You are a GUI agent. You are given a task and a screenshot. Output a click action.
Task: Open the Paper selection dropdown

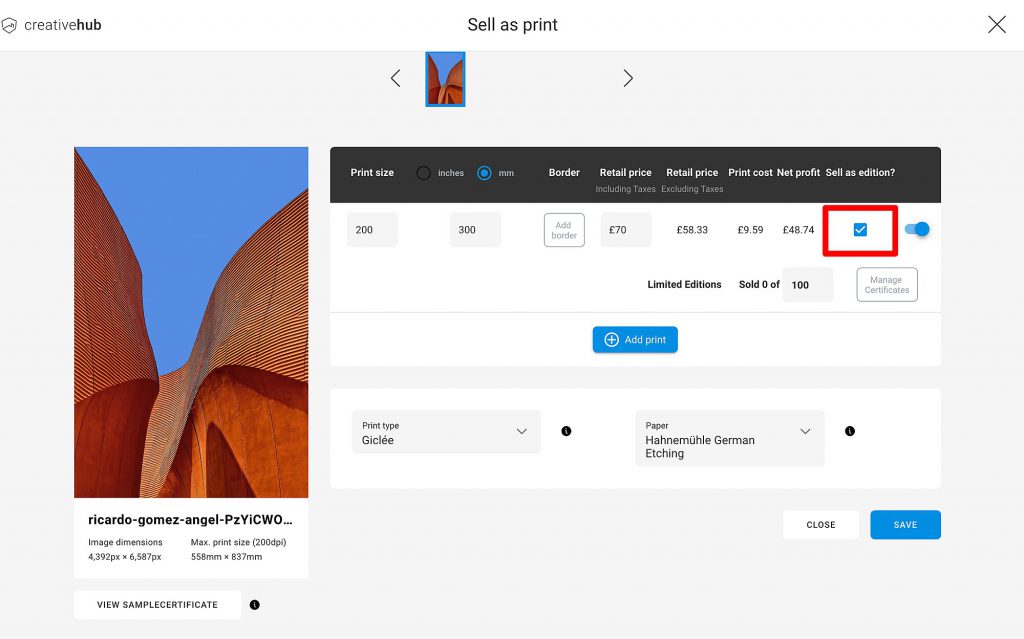pos(806,430)
